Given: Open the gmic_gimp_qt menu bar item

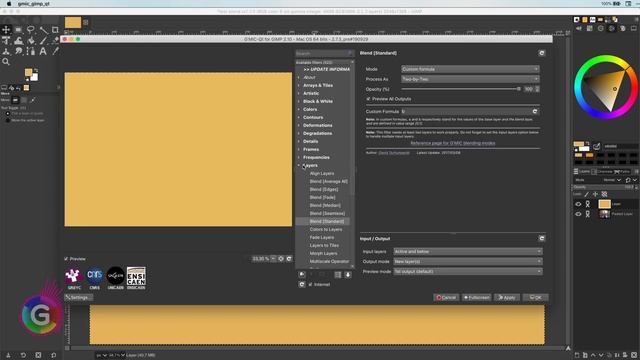Looking at the screenshot, I should [33, 4].
